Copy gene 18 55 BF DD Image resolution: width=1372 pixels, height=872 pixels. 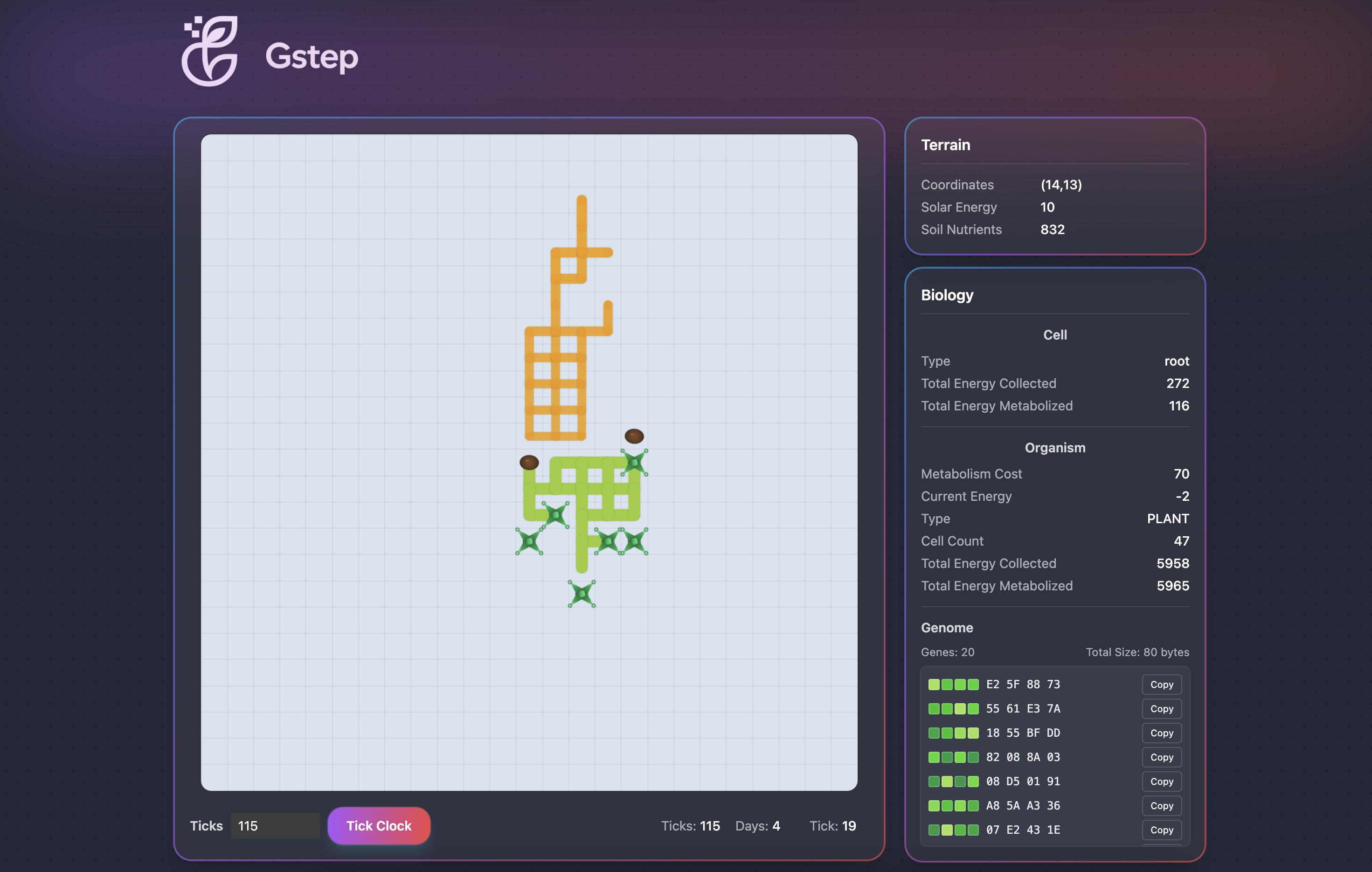[1161, 733]
